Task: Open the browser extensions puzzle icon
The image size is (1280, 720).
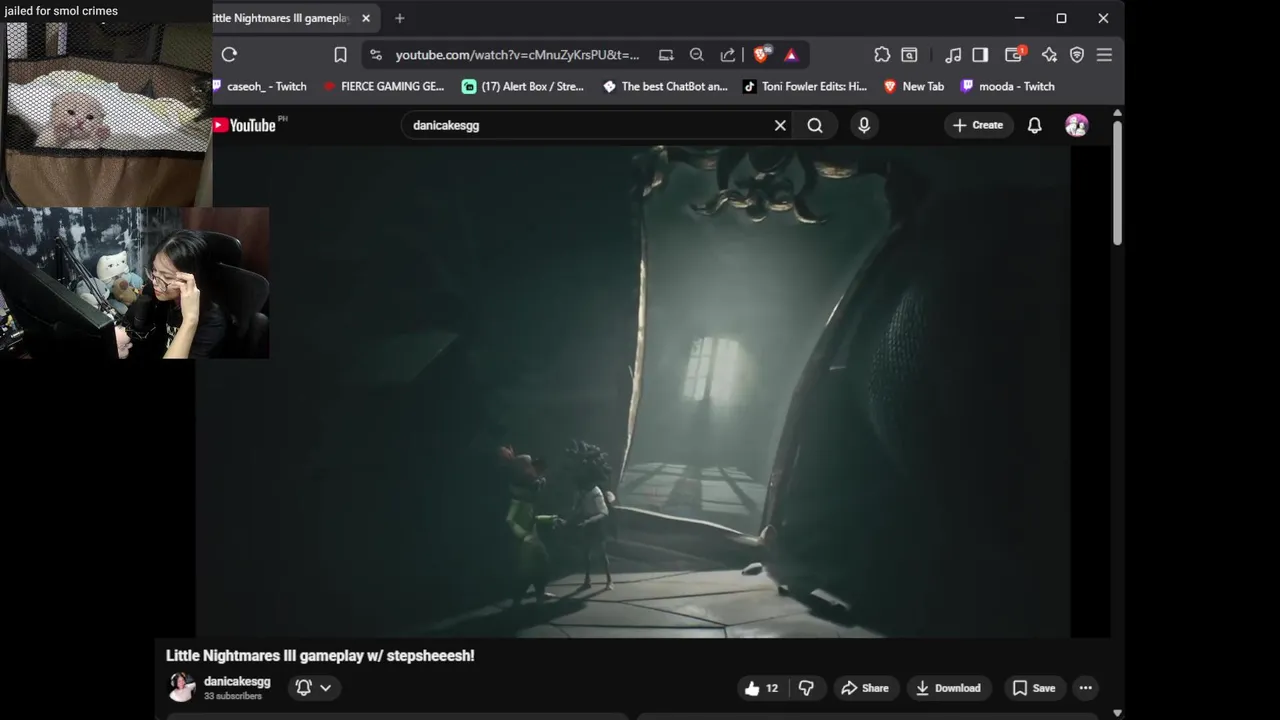Action: [882, 55]
